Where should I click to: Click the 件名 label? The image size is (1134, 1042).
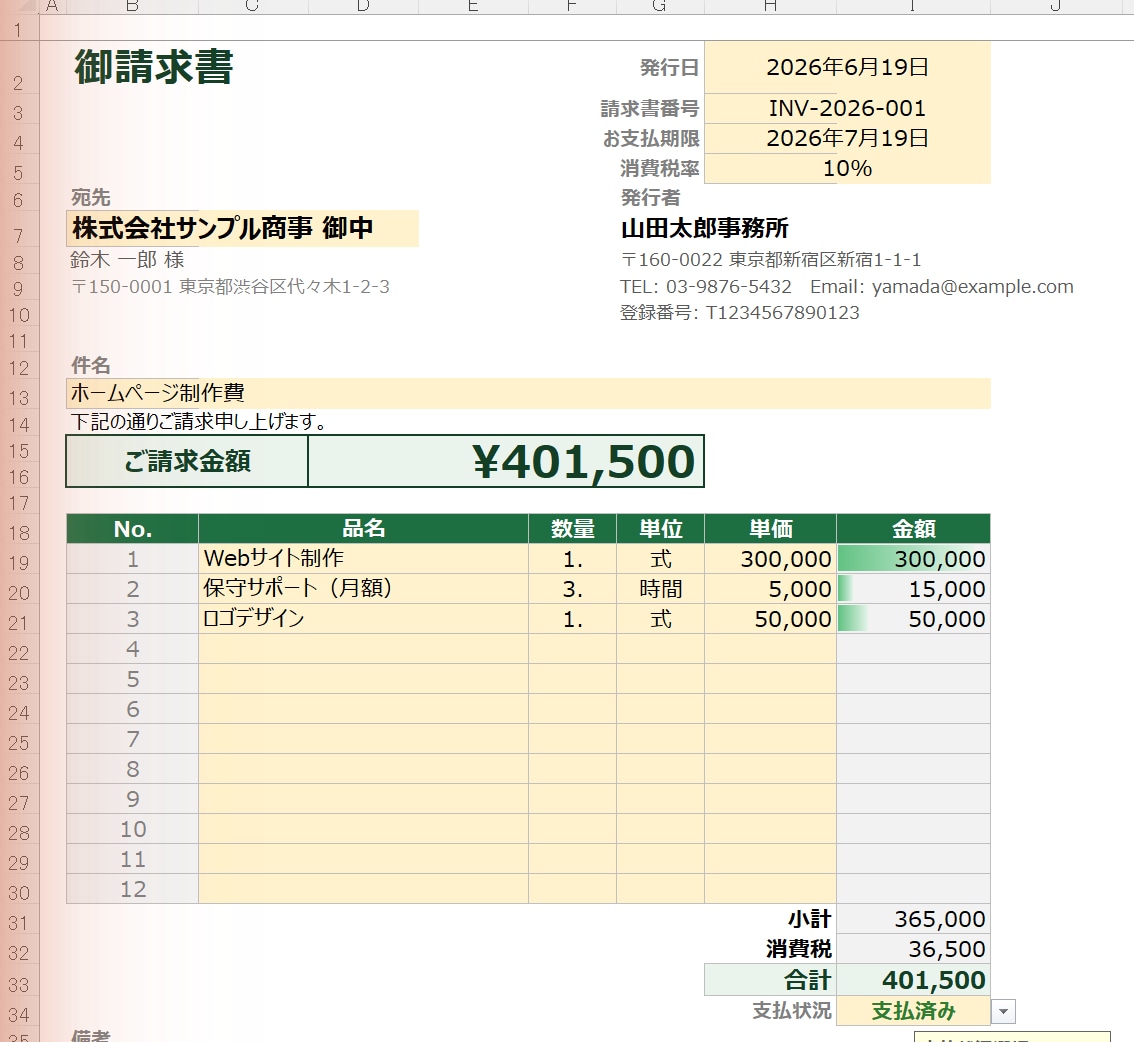click(90, 365)
